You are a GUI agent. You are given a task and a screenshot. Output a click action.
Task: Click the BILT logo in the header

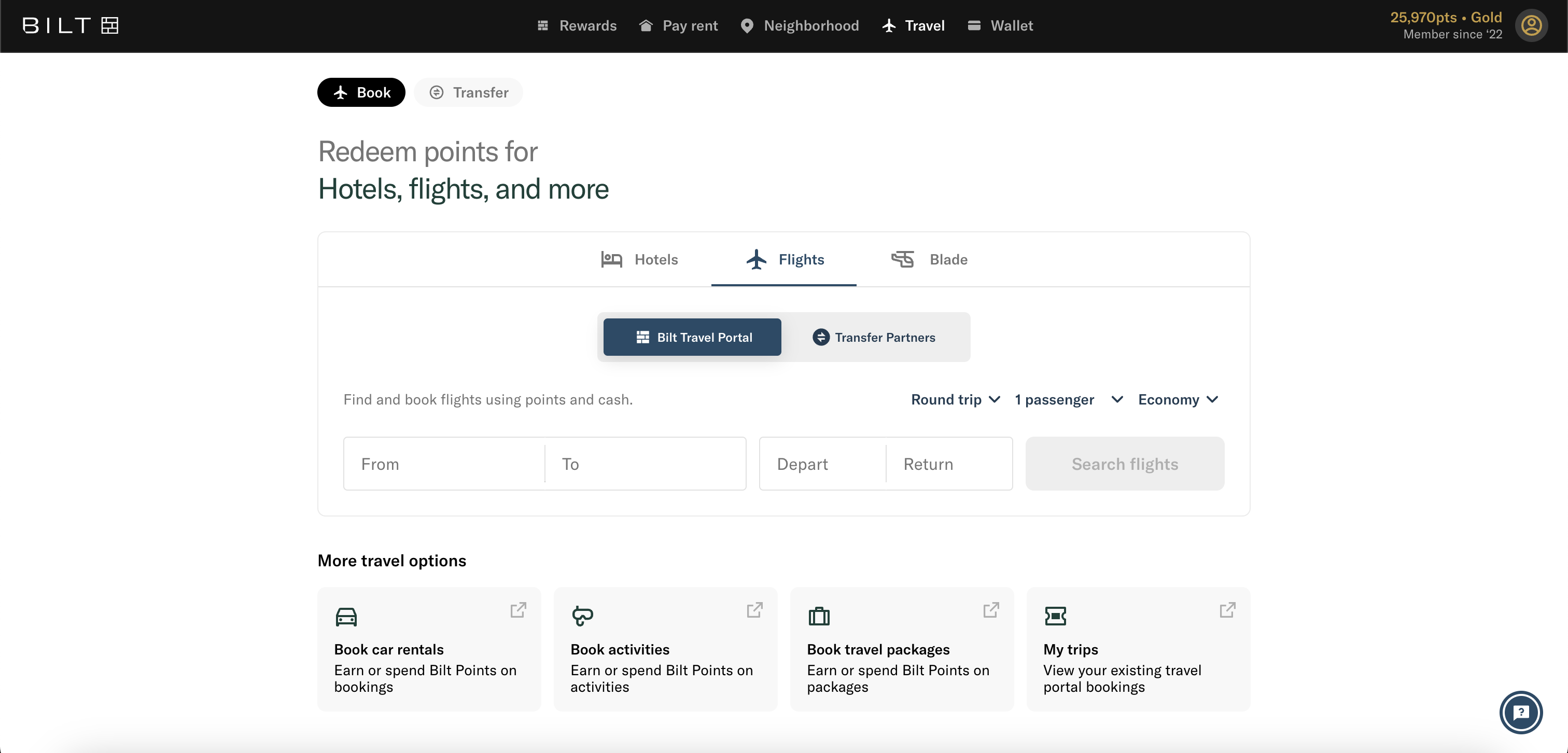(x=70, y=25)
